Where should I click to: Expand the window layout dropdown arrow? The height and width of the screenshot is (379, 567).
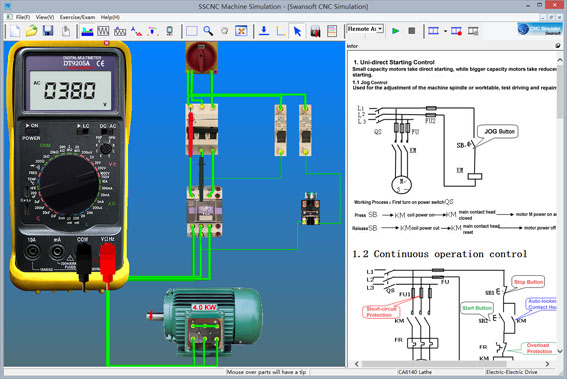tap(445, 31)
